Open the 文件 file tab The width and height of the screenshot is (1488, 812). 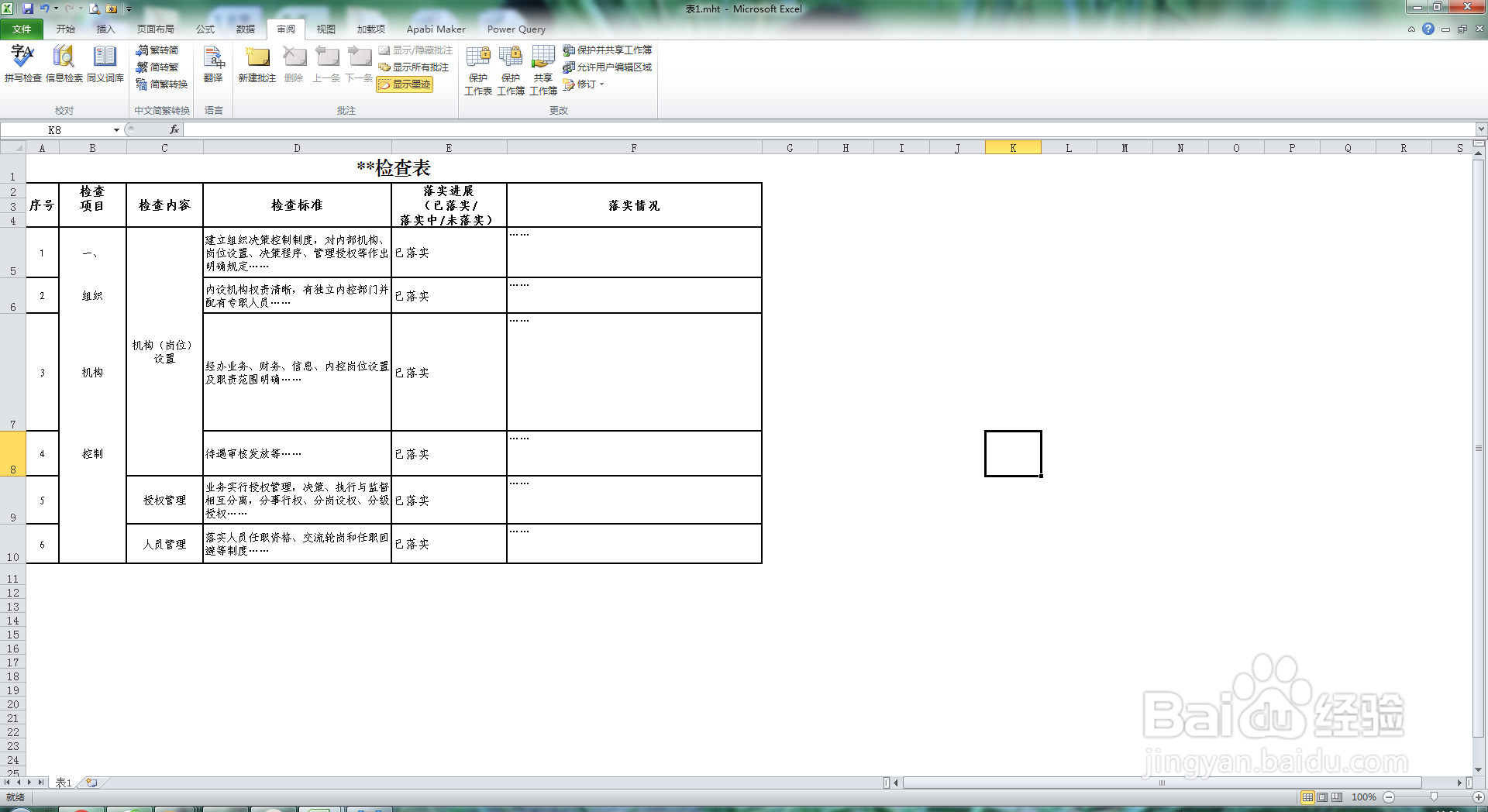[22, 29]
